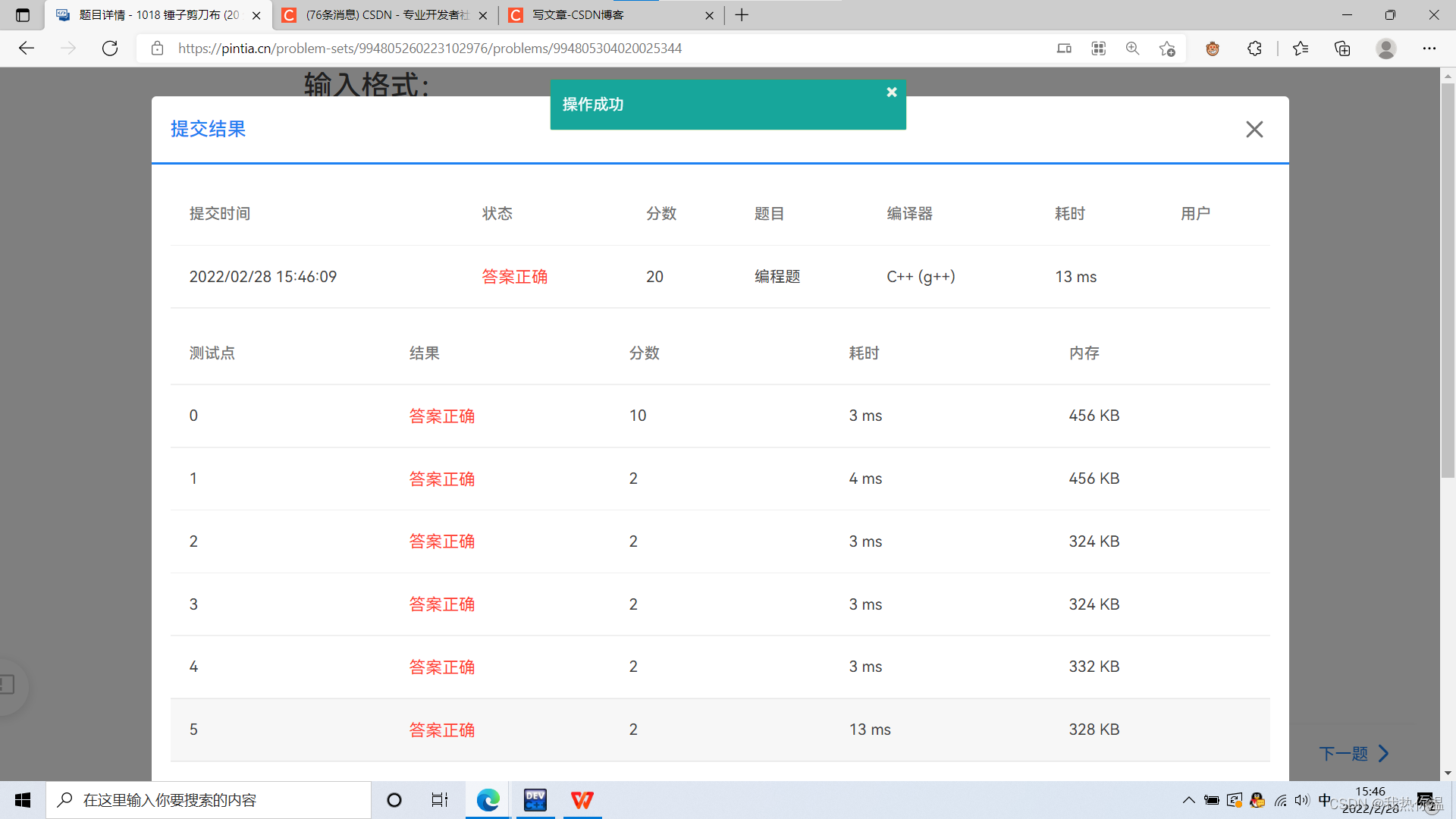The width and height of the screenshot is (1456, 819).
Task: Expand hidden system tray icons
Action: [1189, 800]
